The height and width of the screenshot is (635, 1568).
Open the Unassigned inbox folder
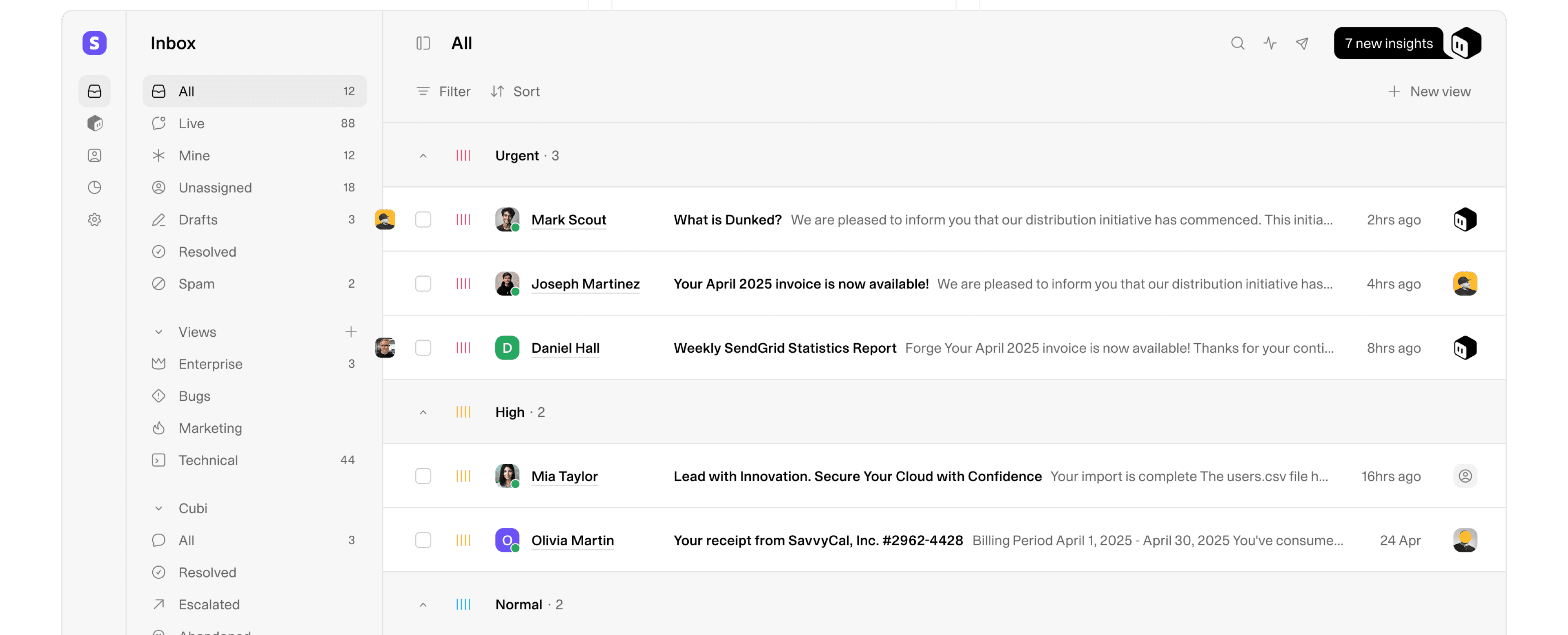(215, 188)
